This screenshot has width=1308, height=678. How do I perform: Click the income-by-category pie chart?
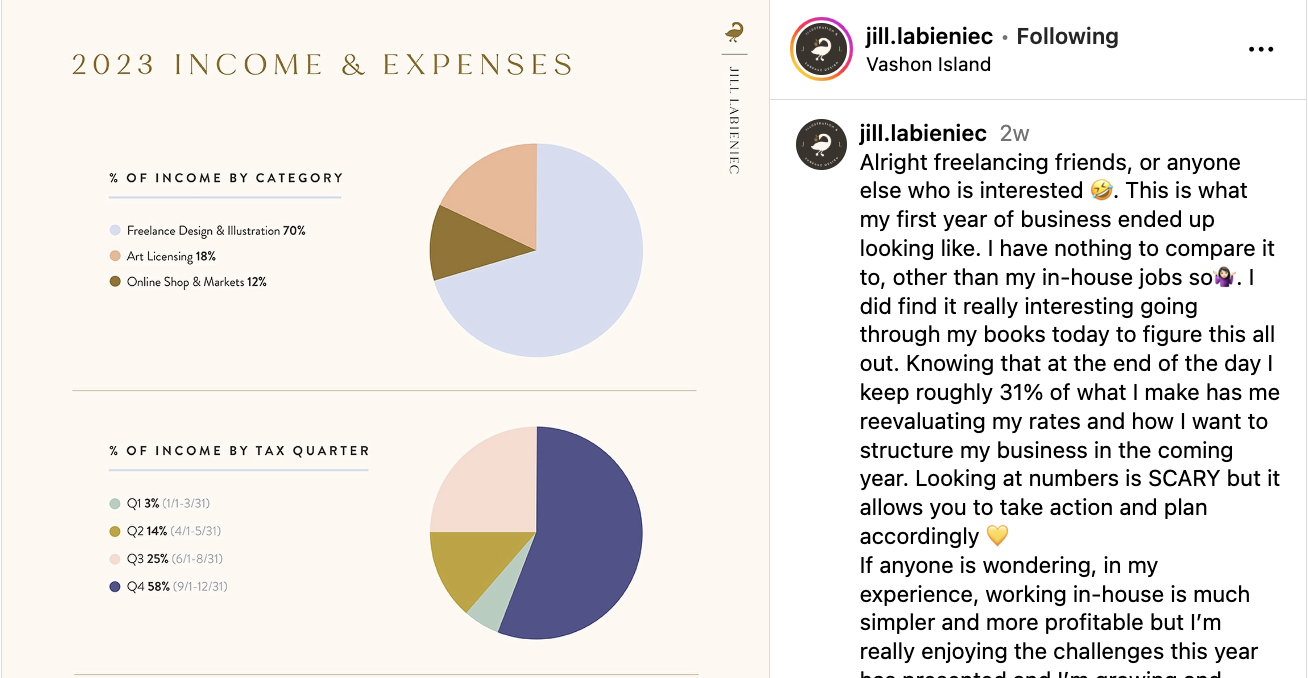pos(536,248)
